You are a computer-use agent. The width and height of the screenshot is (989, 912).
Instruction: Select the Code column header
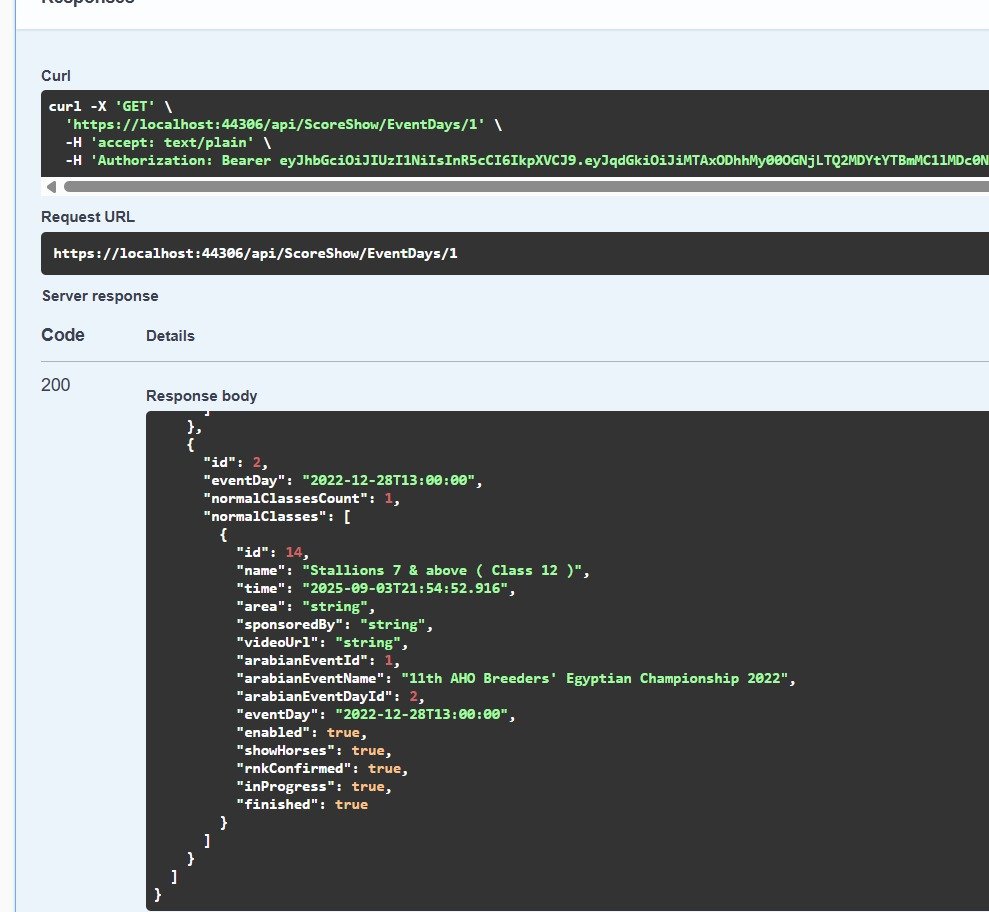coord(63,335)
